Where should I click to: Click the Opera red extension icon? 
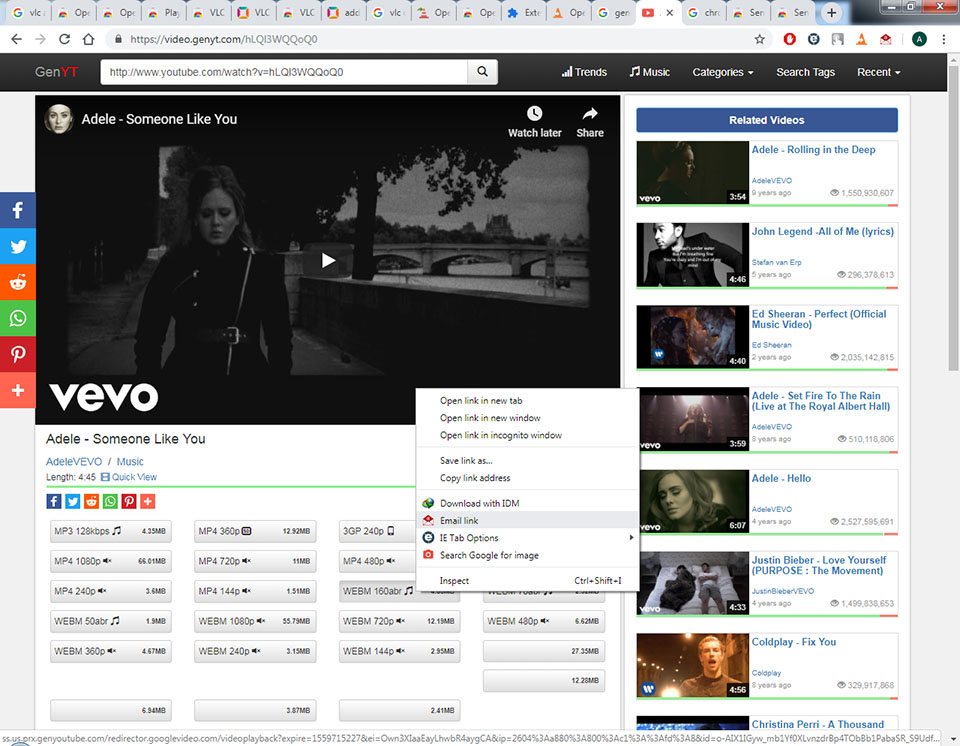coord(789,39)
